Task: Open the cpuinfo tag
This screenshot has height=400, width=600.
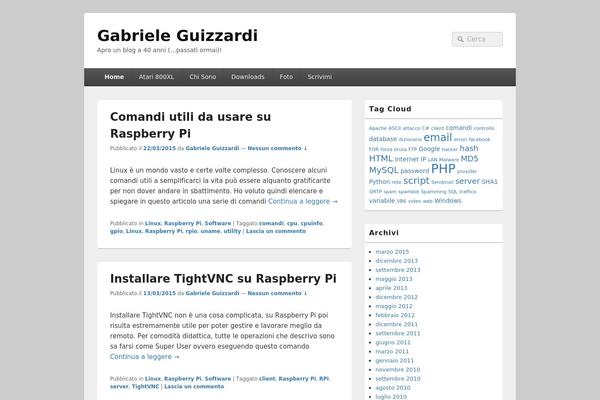Action: (x=311, y=223)
